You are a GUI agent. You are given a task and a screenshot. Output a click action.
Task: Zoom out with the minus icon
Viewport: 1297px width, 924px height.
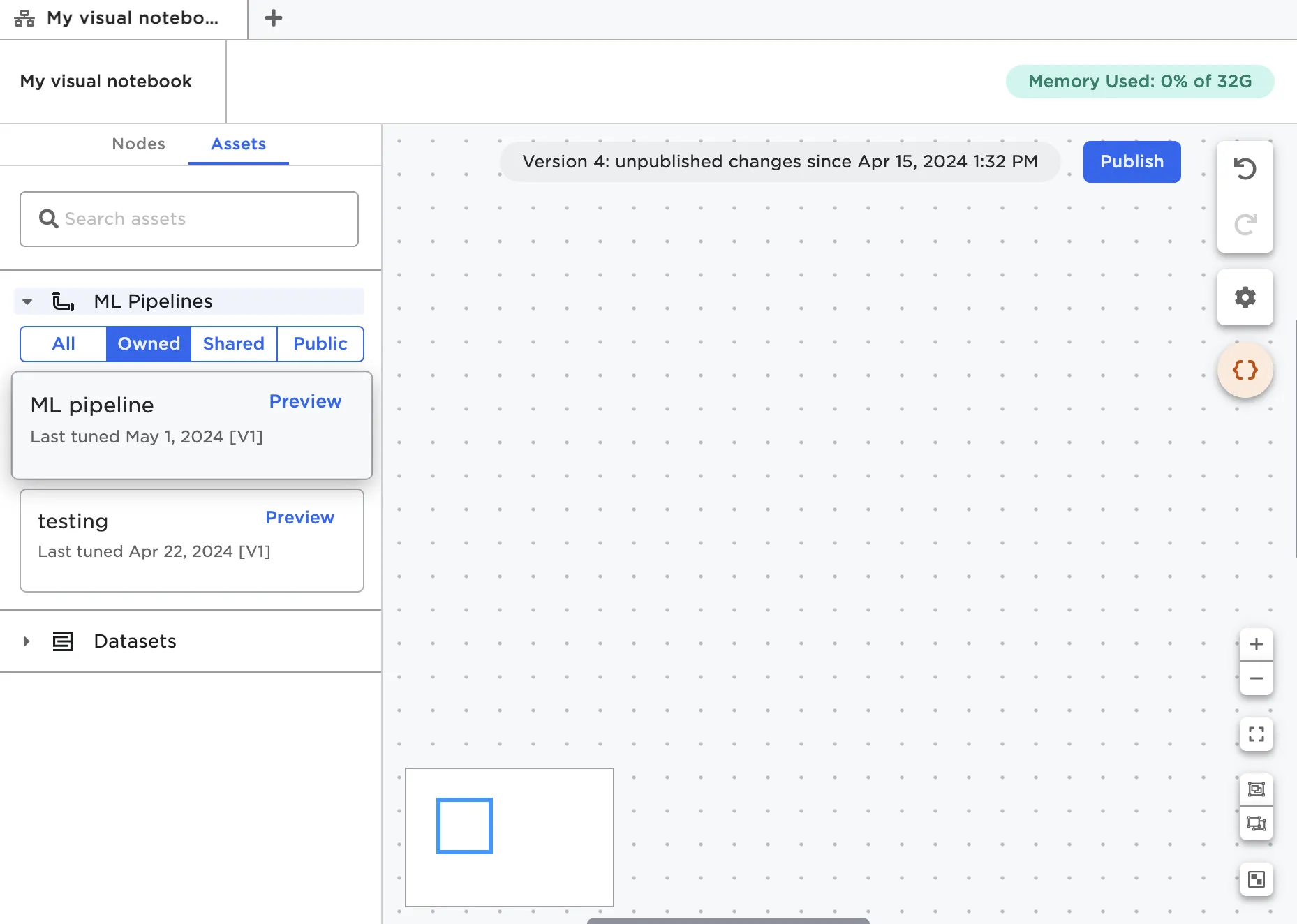click(1256, 678)
